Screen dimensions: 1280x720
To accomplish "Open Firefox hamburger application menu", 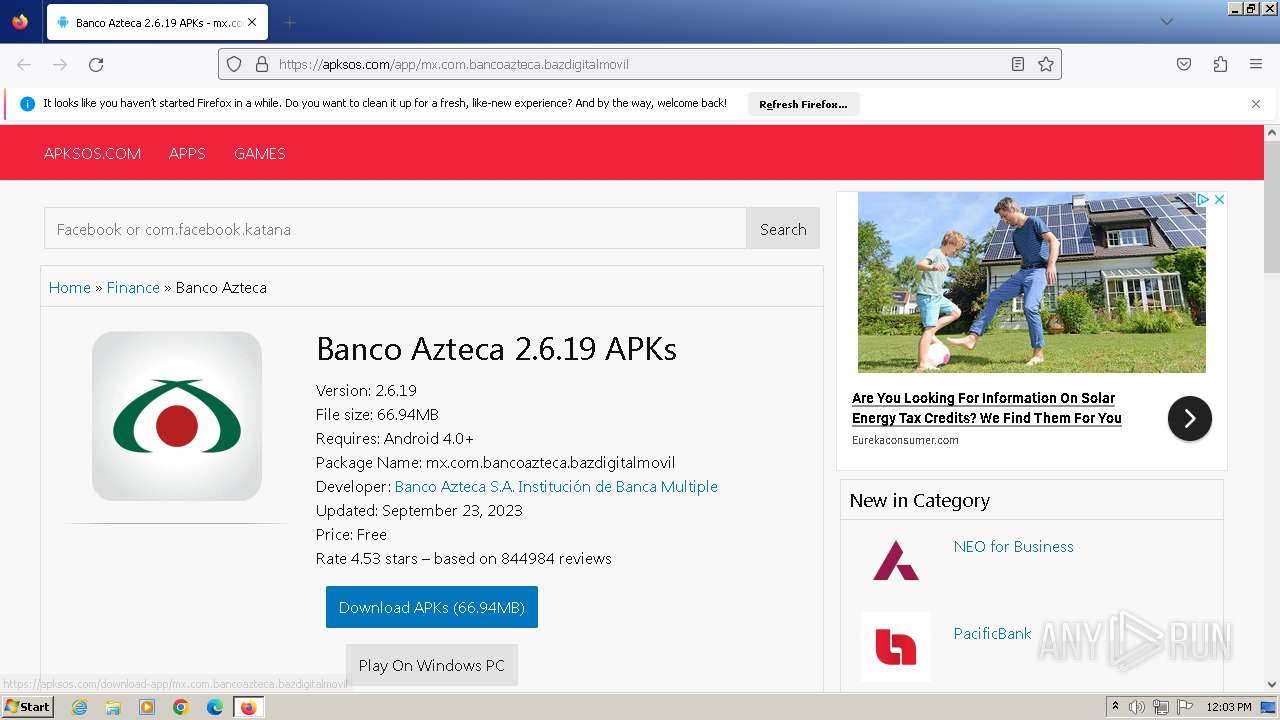I will 1256,64.
